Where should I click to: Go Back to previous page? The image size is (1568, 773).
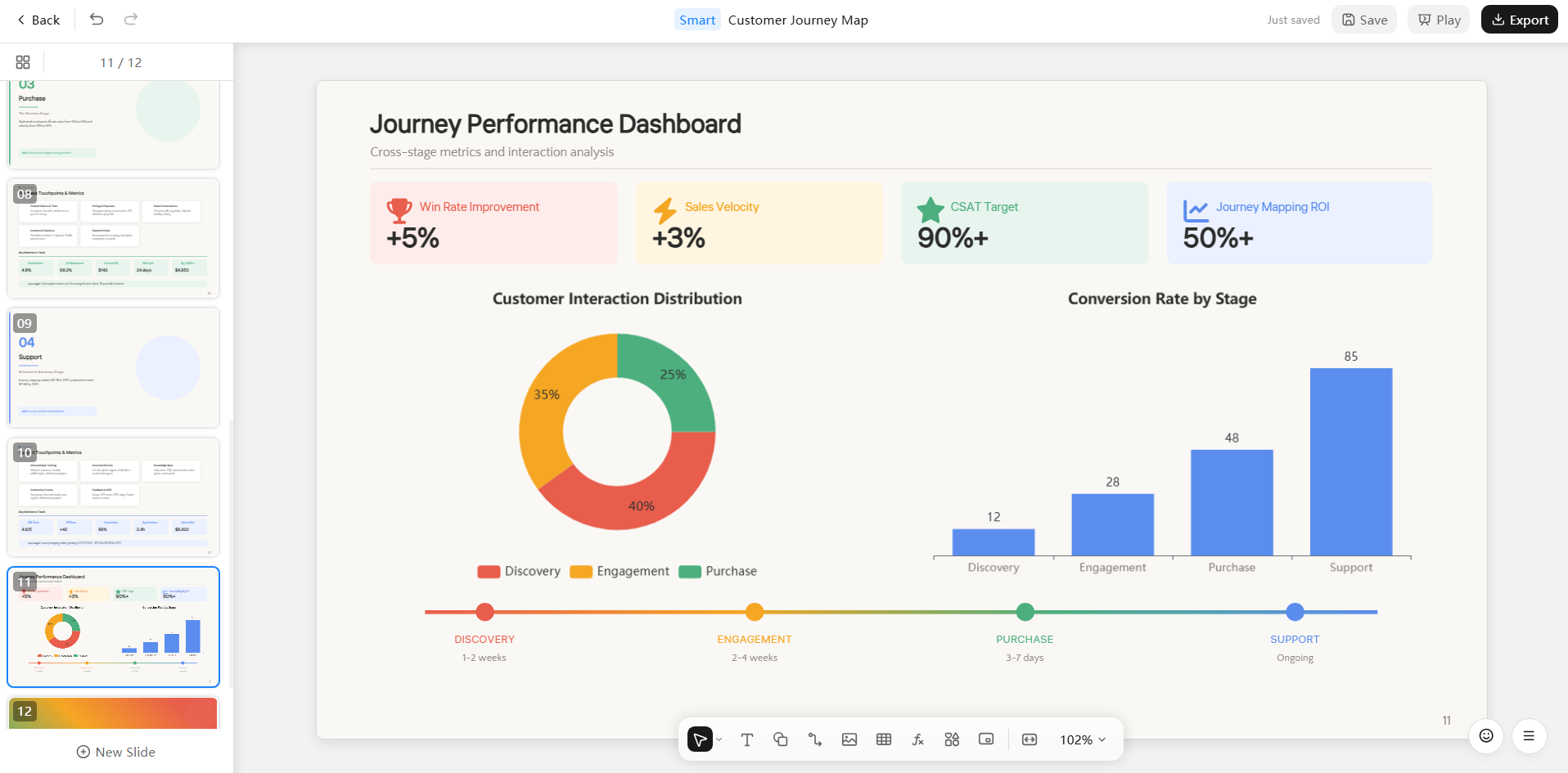(38, 20)
